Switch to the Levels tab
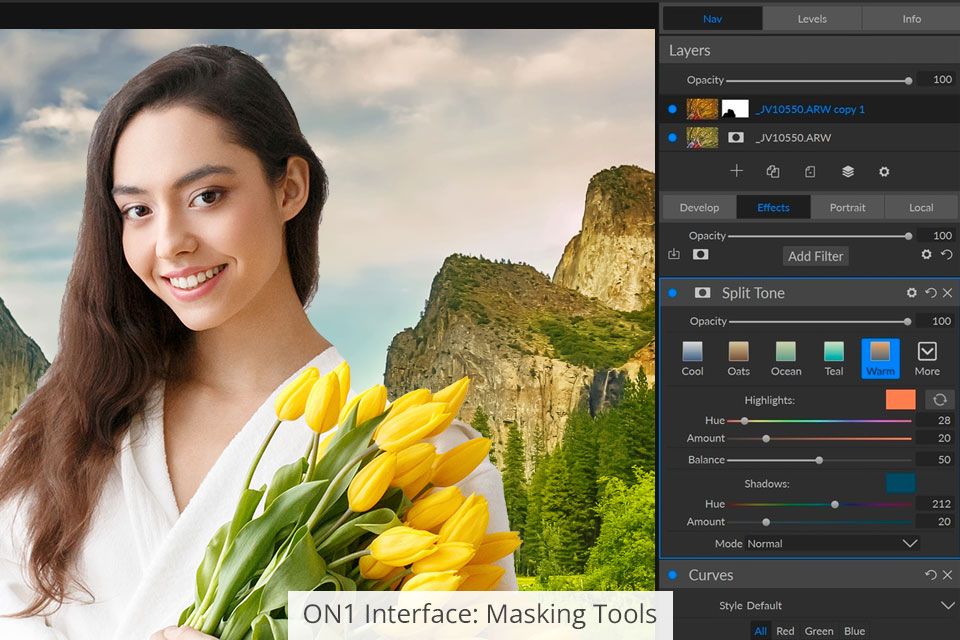Image resolution: width=960 pixels, height=640 pixels. (812, 18)
